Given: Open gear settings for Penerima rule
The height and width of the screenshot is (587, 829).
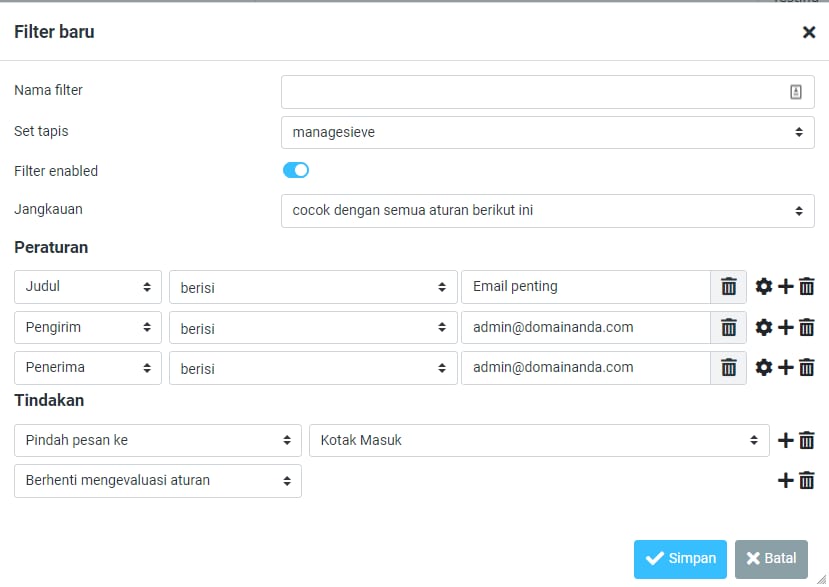Looking at the screenshot, I should pos(764,367).
